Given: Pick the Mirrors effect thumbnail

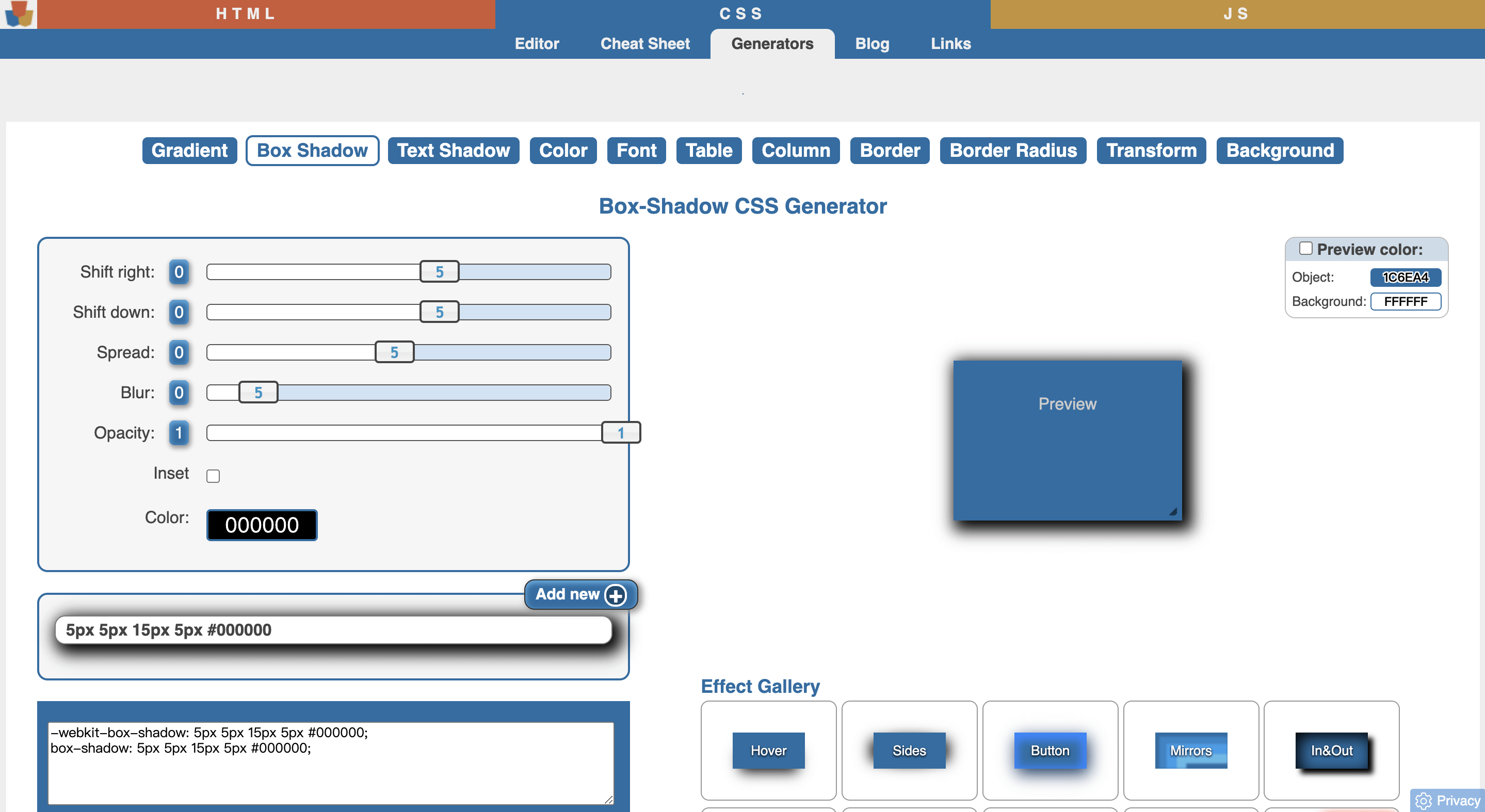Looking at the screenshot, I should [1190, 750].
